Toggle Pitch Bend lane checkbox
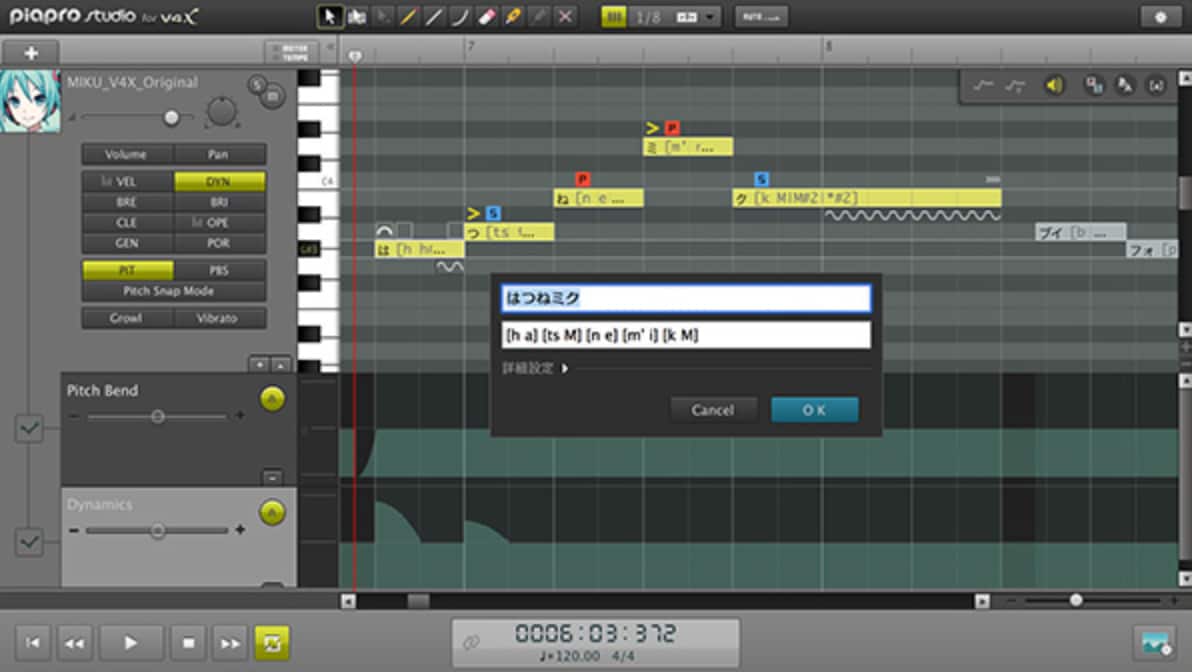Viewport: 1192px width, 672px height. coord(29,428)
